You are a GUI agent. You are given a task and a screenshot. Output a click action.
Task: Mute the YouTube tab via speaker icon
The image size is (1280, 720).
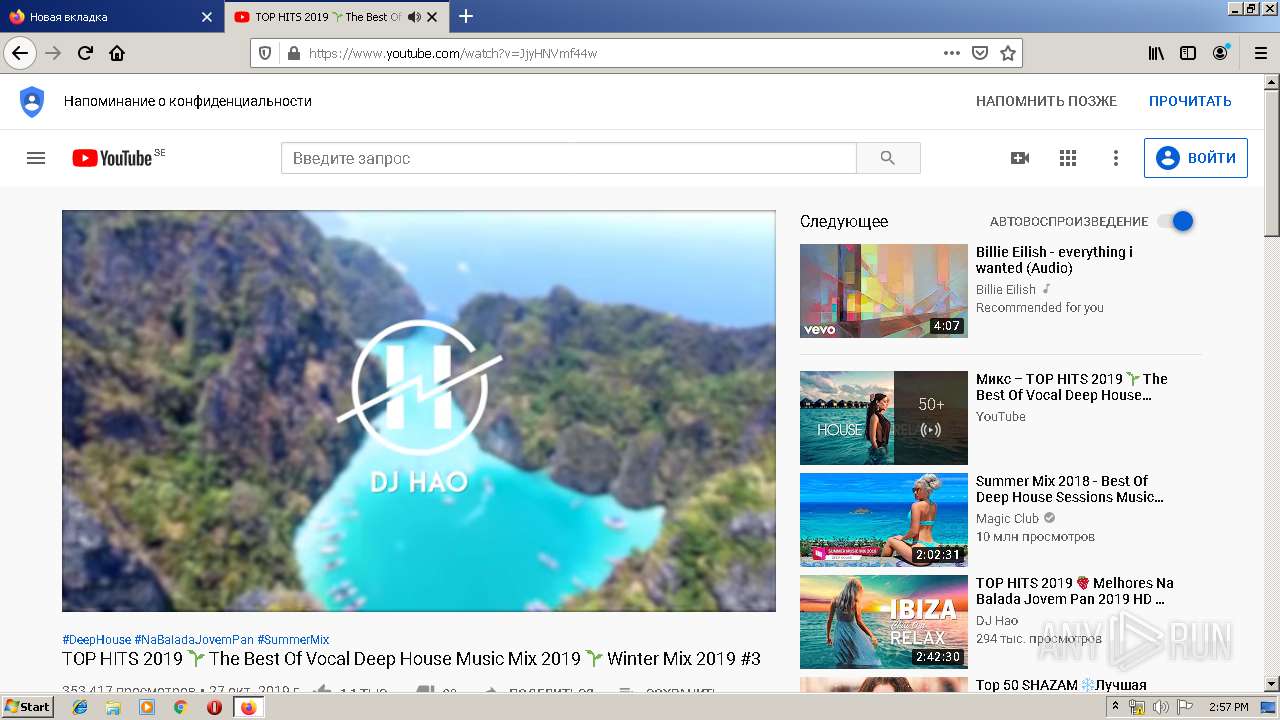pos(414,17)
